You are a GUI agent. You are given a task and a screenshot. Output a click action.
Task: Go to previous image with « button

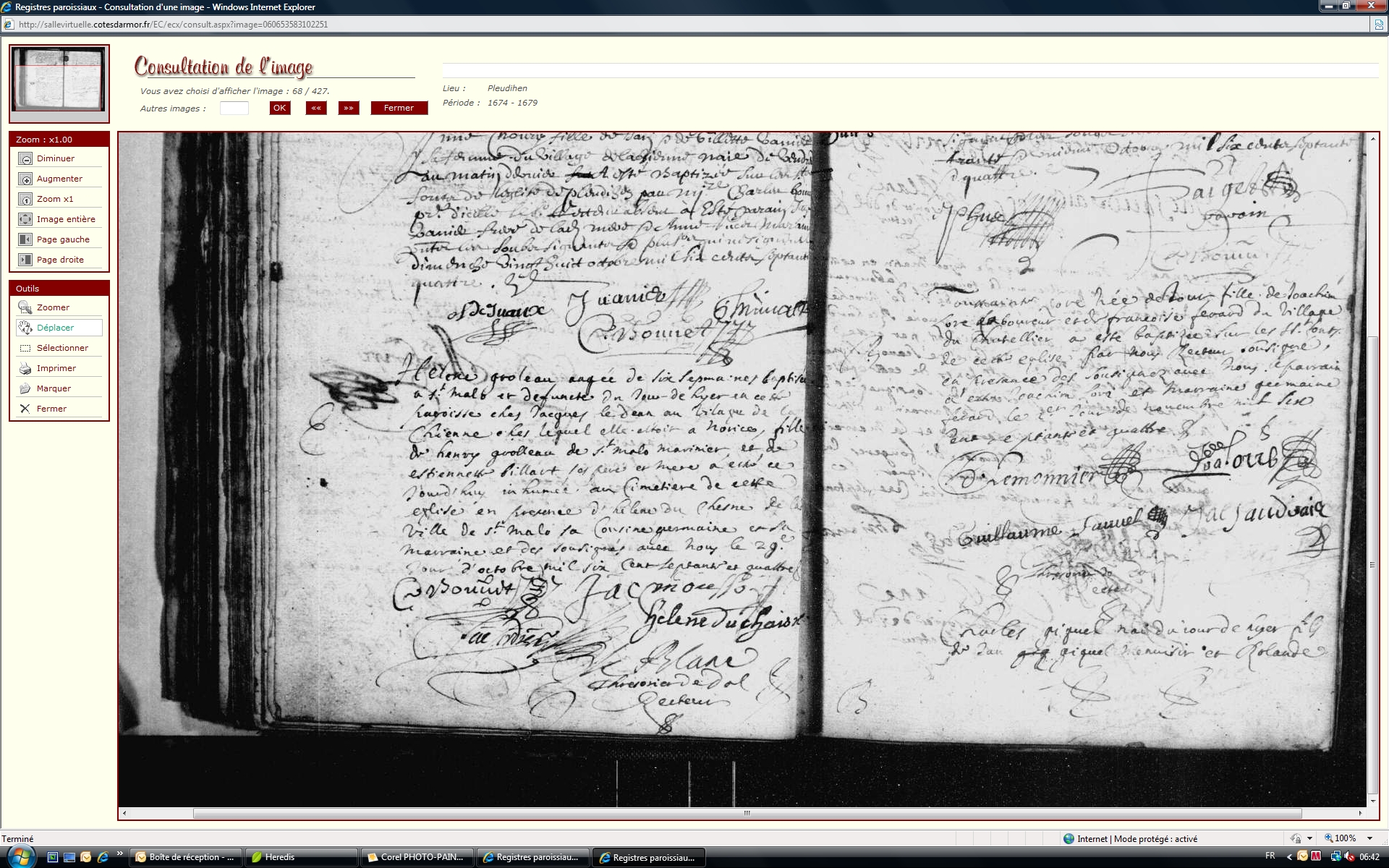pos(316,109)
